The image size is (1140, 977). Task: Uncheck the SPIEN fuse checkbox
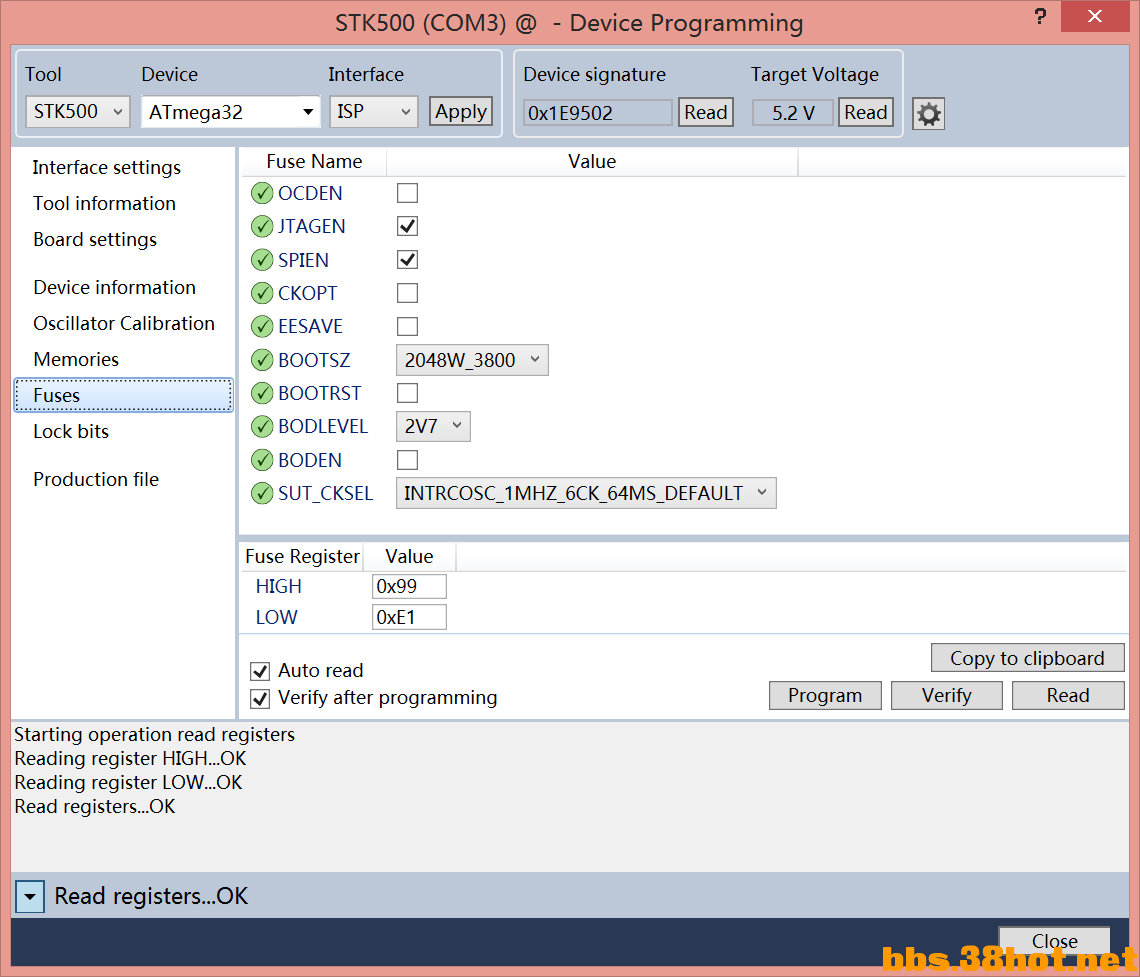tap(407, 260)
